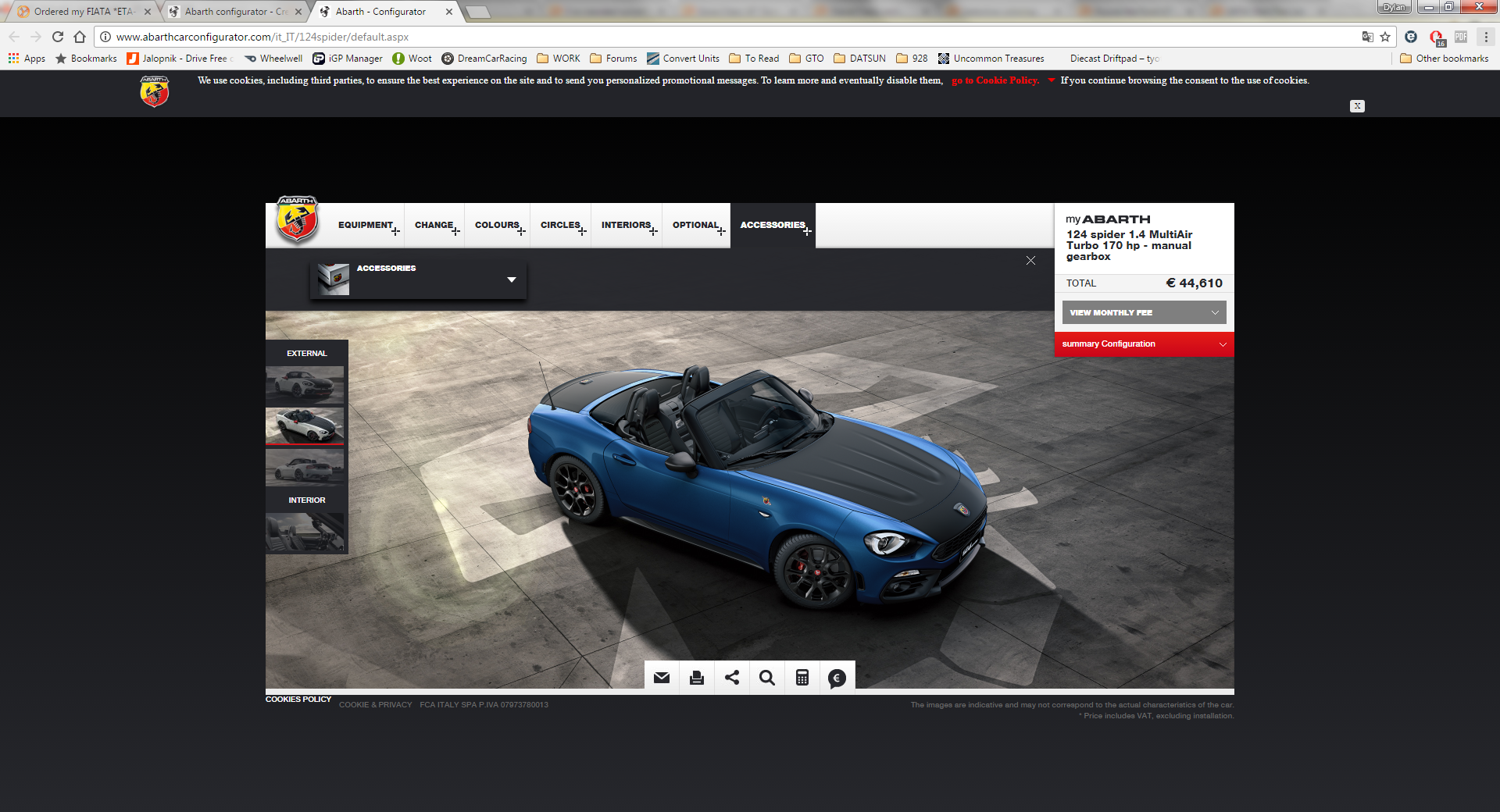
Task: Select the ACCESSORIES tab
Action: 773,225
